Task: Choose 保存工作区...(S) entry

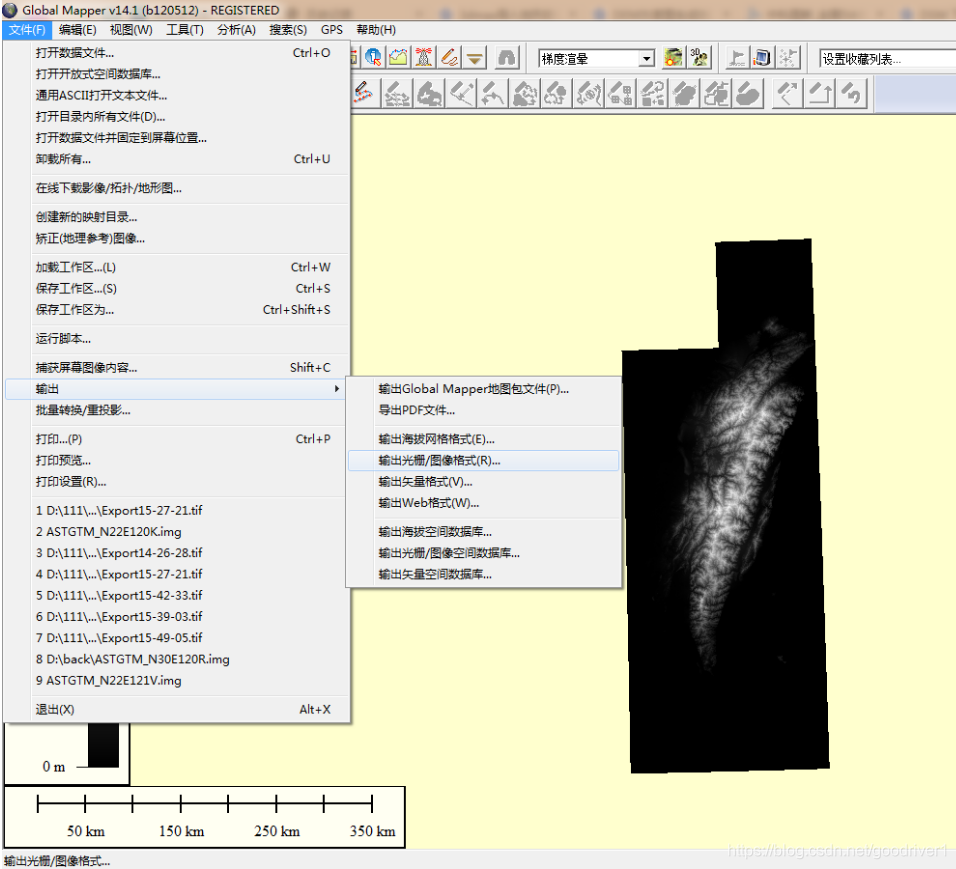Action: click(177, 288)
